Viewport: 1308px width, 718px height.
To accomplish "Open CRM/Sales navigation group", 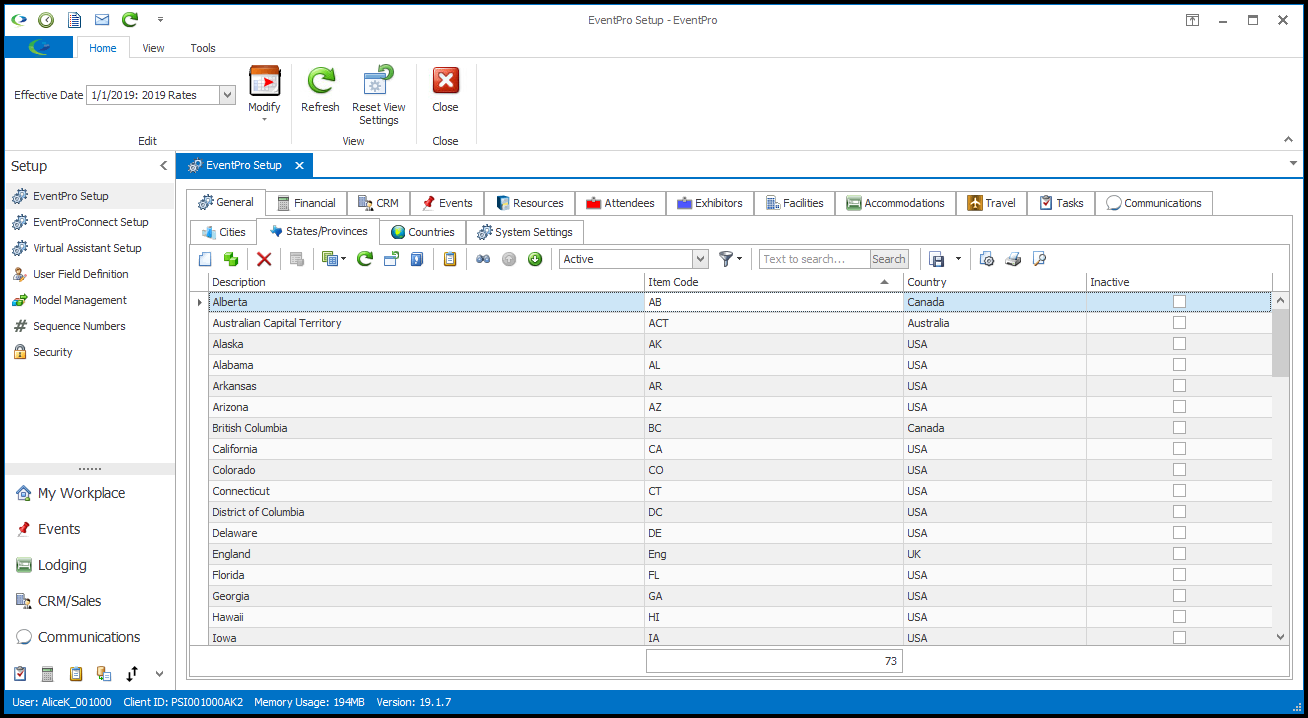I will tap(90, 601).
